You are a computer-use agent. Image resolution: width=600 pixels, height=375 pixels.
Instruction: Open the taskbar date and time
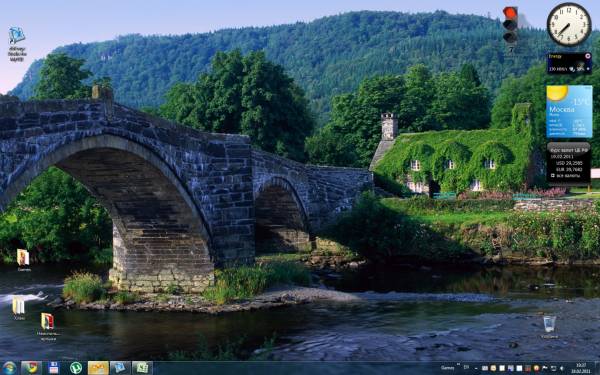click(x=581, y=368)
